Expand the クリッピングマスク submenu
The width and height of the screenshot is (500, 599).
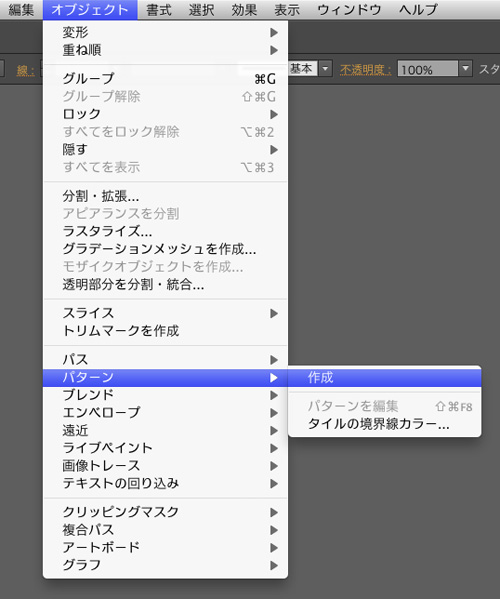tap(165, 512)
